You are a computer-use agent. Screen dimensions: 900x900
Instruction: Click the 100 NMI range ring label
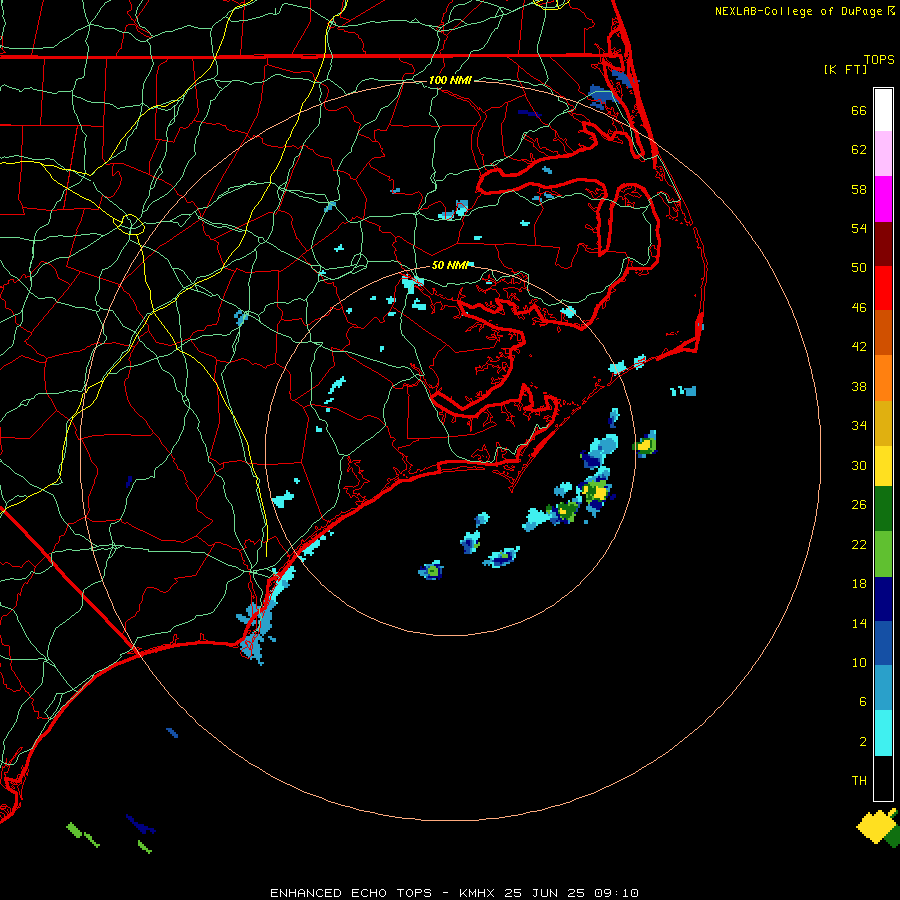(450, 80)
